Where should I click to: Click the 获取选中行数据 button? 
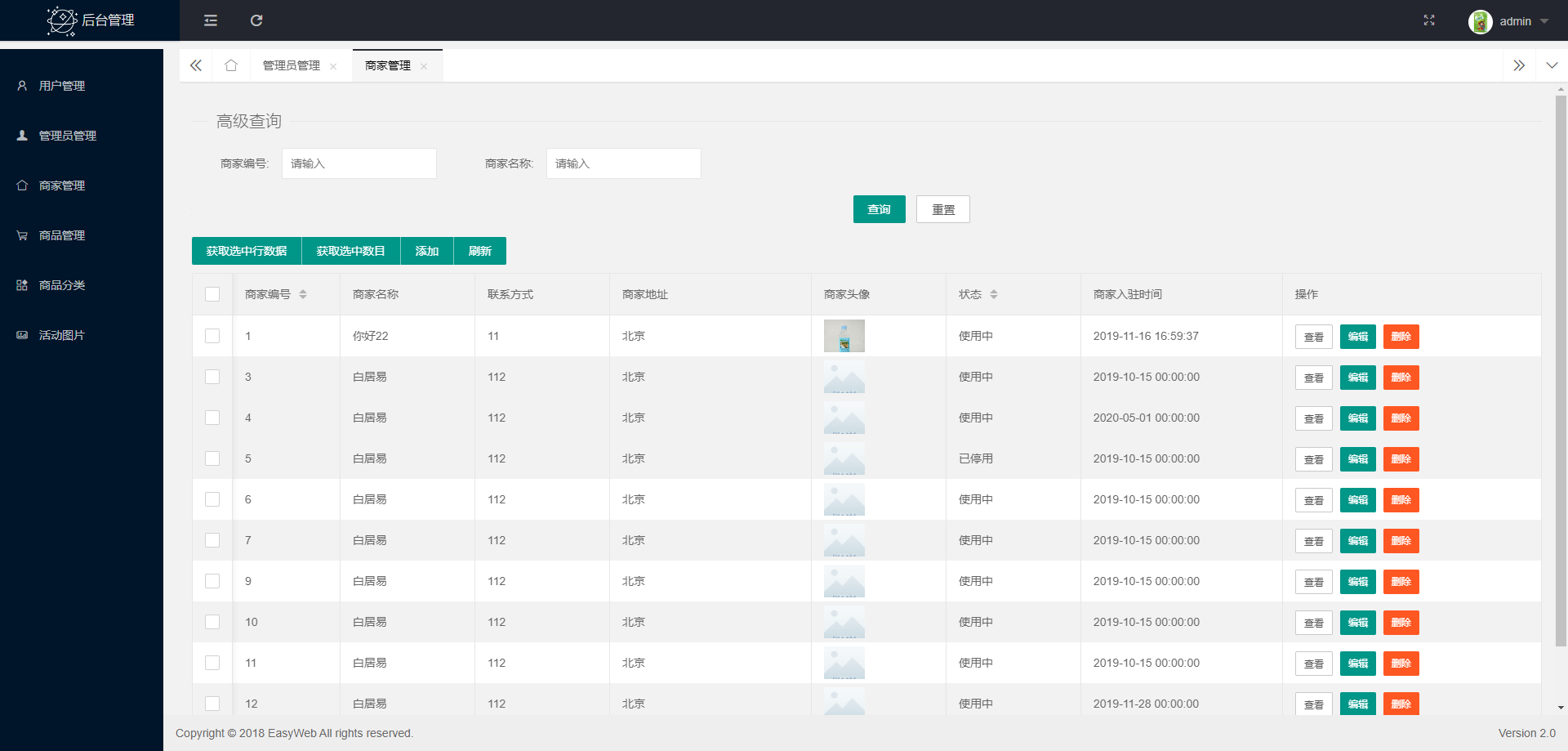tap(247, 251)
